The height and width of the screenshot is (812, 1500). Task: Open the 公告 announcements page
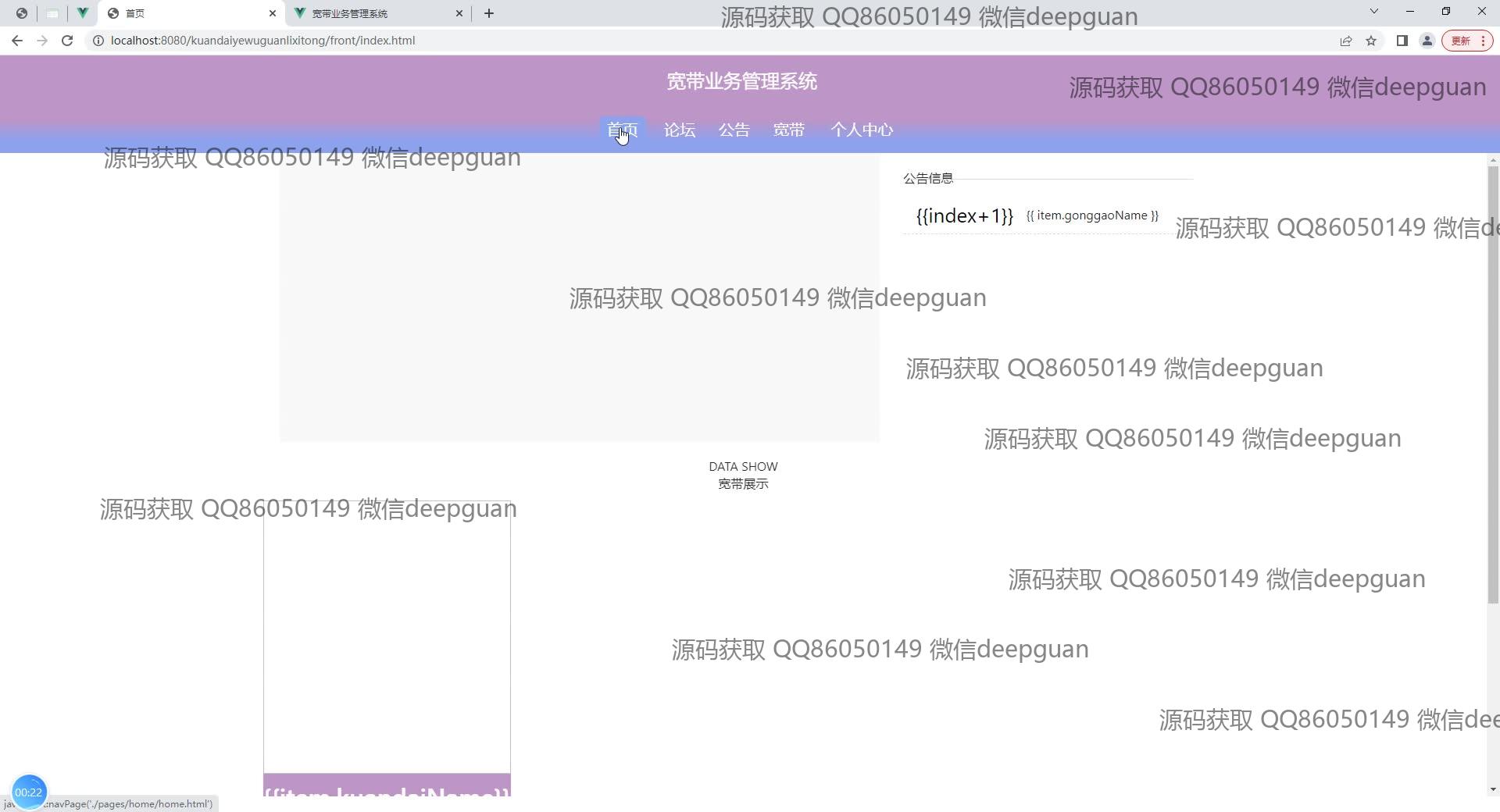pyautogui.click(x=734, y=130)
